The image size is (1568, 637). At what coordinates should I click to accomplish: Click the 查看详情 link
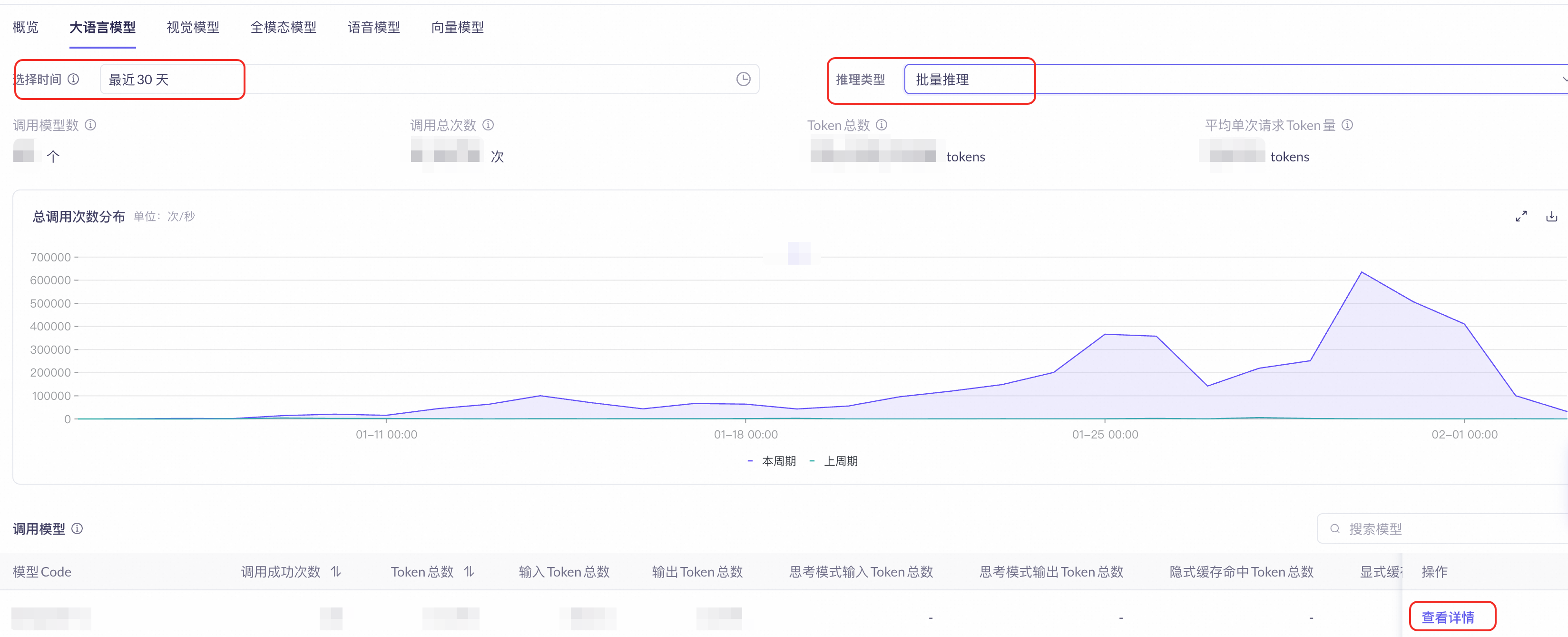click(x=1448, y=617)
